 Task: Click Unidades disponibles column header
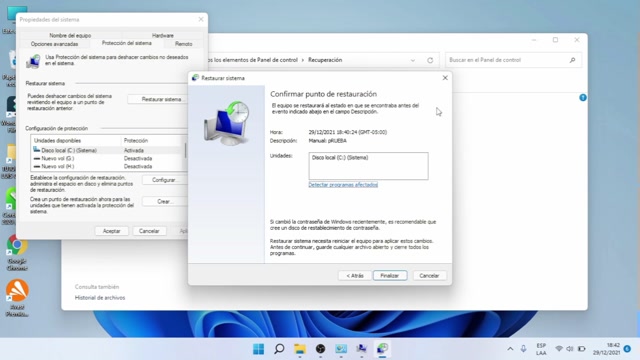coord(76,140)
